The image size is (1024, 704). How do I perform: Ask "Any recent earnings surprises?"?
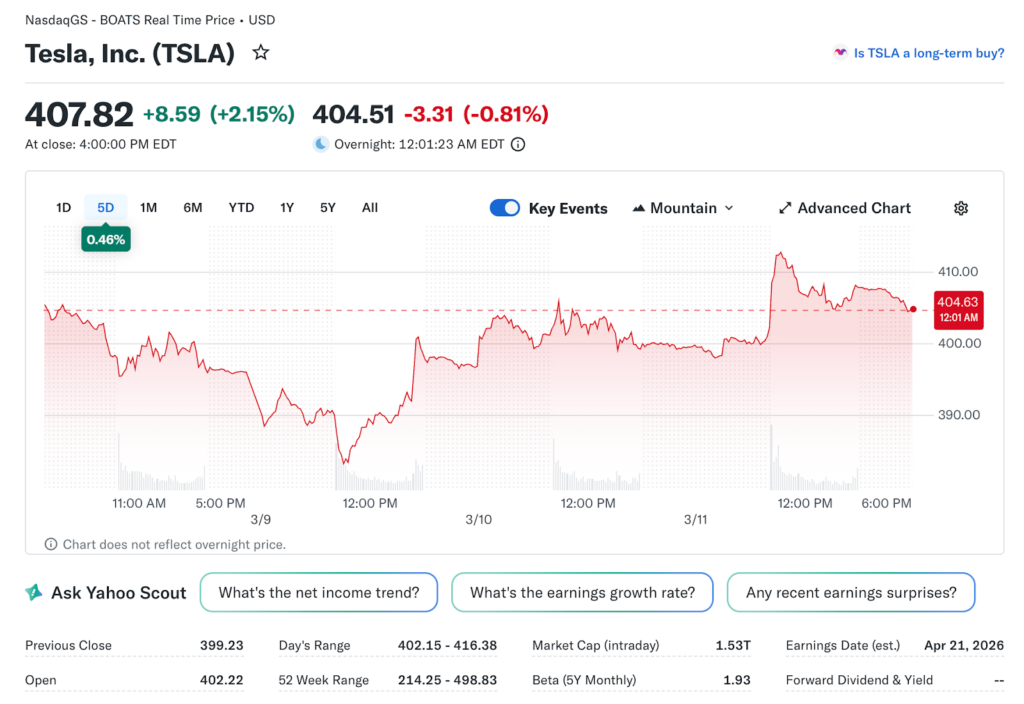(x=851, y=593)
